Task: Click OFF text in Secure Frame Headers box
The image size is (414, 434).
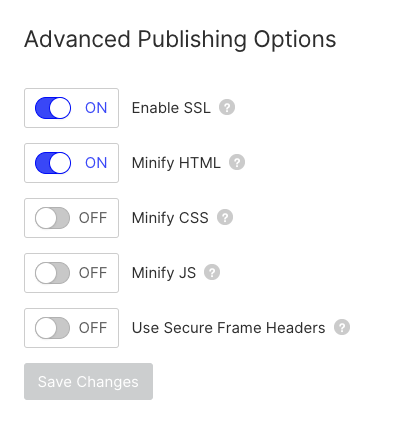Action: click(x=93, y=328)
